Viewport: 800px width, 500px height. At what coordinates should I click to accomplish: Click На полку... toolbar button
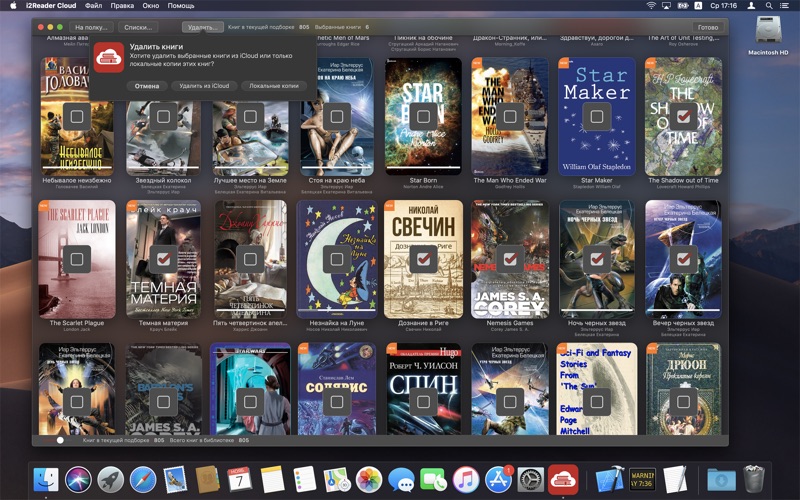click(x=91, y=27)
